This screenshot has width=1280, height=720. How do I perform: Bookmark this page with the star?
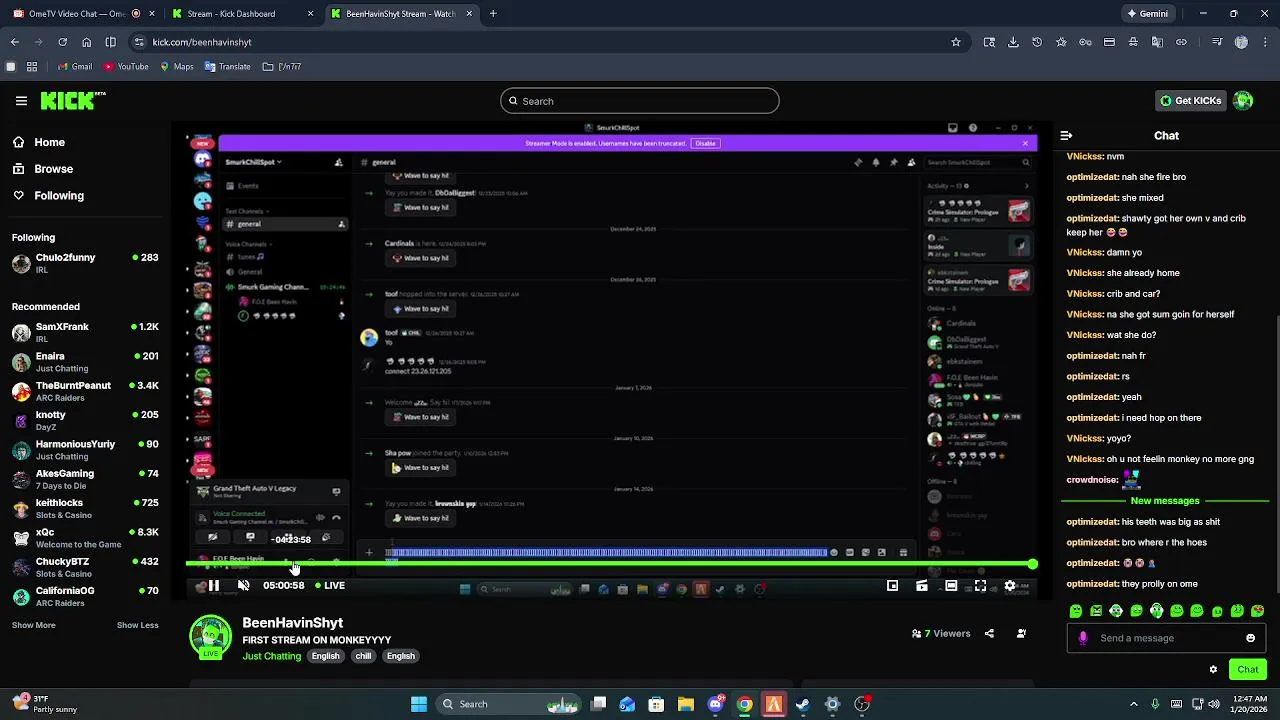click(956, 42)
